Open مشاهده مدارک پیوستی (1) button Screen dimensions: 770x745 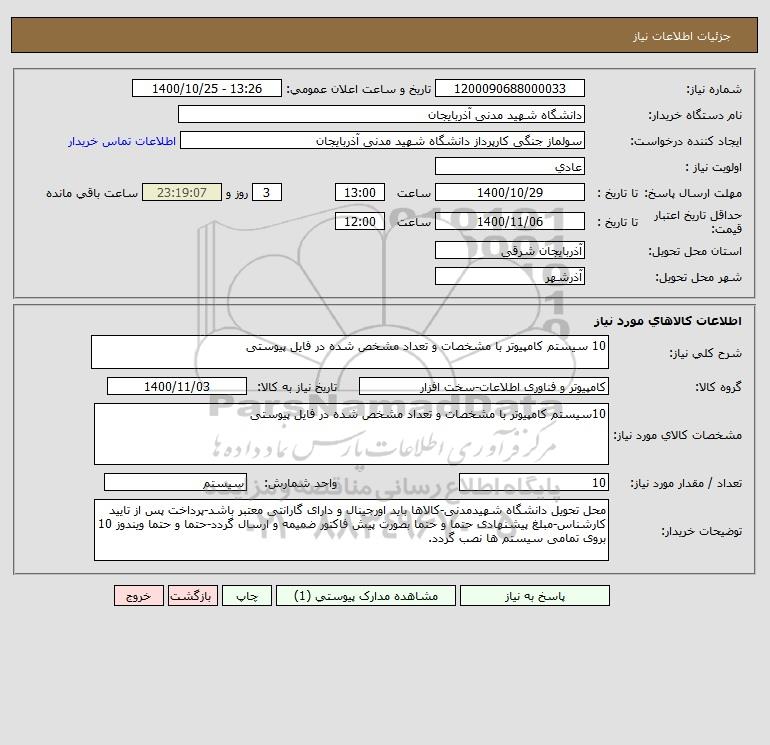click(366, 596)
